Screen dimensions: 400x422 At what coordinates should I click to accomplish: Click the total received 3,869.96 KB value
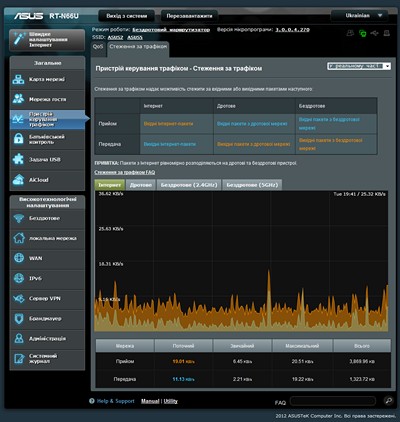click(362, 361)
